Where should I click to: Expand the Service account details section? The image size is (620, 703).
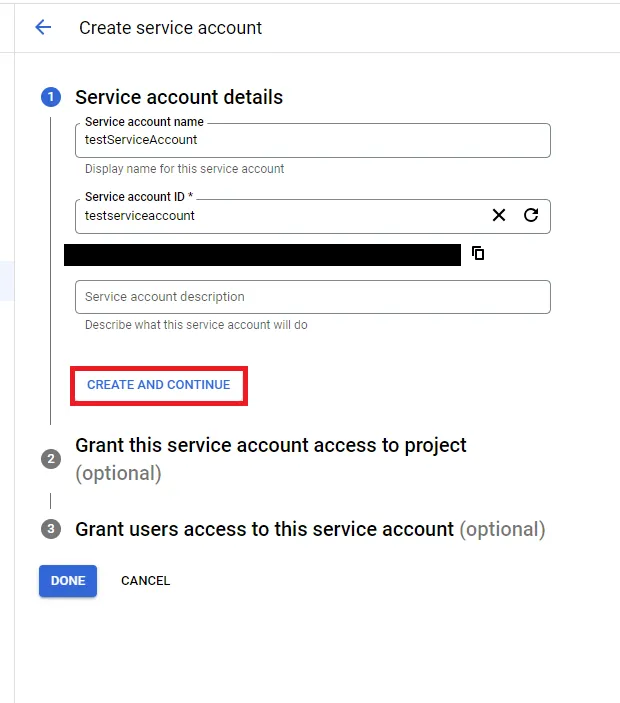179,97
